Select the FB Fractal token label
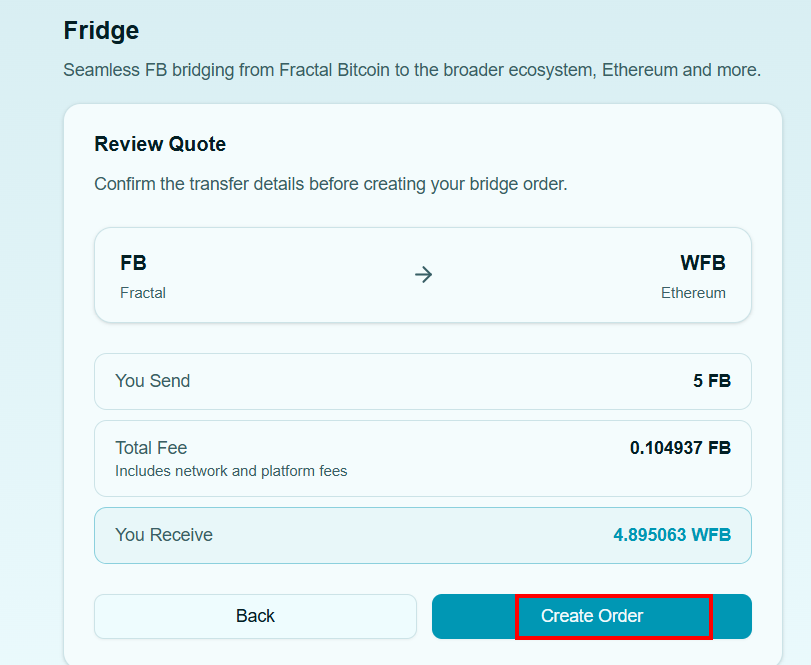 (x=133, y=263)
